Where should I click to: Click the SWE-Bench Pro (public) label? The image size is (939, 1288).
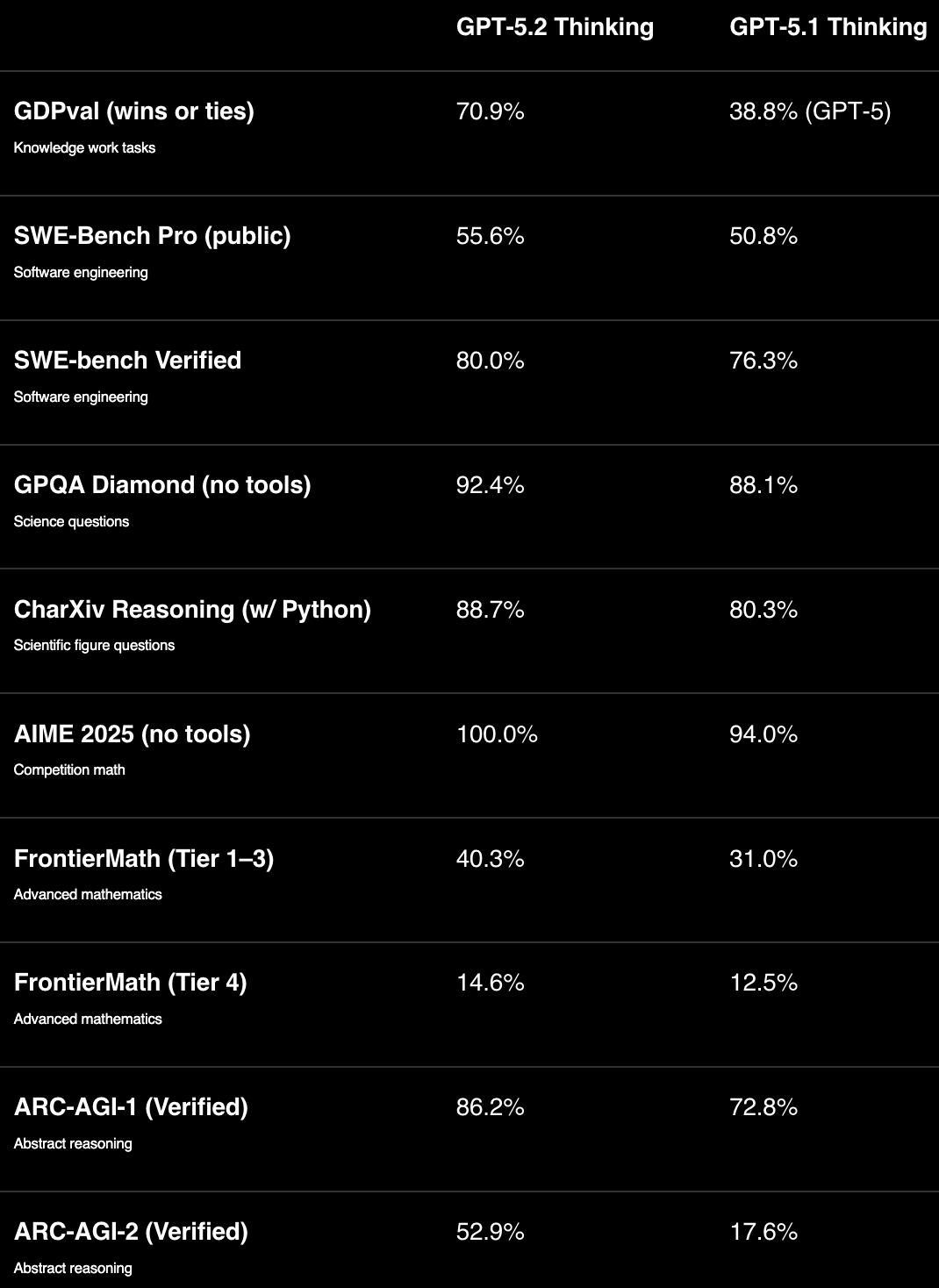(152, 236)
